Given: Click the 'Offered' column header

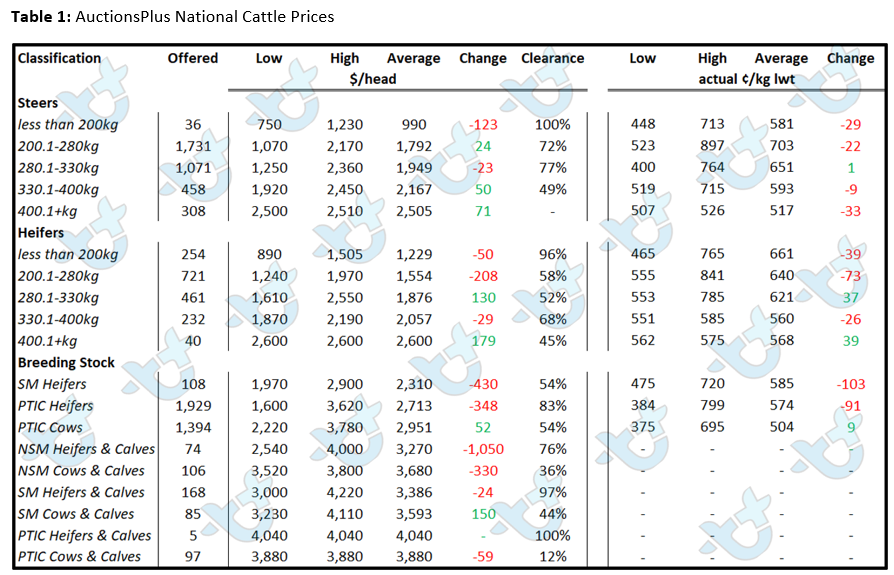Looking at the screenshot, I should [x=193, y=58].
